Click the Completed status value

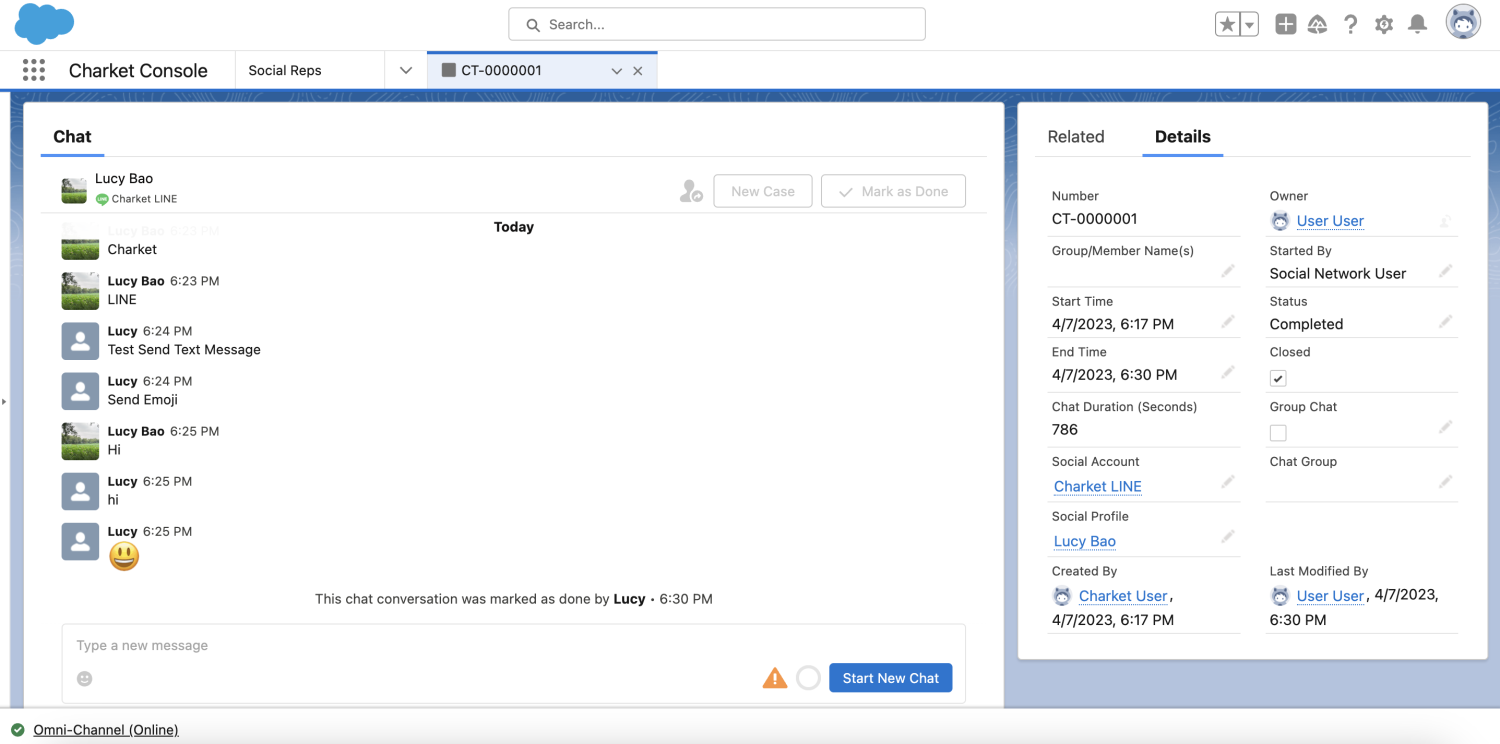point(1306,324)
